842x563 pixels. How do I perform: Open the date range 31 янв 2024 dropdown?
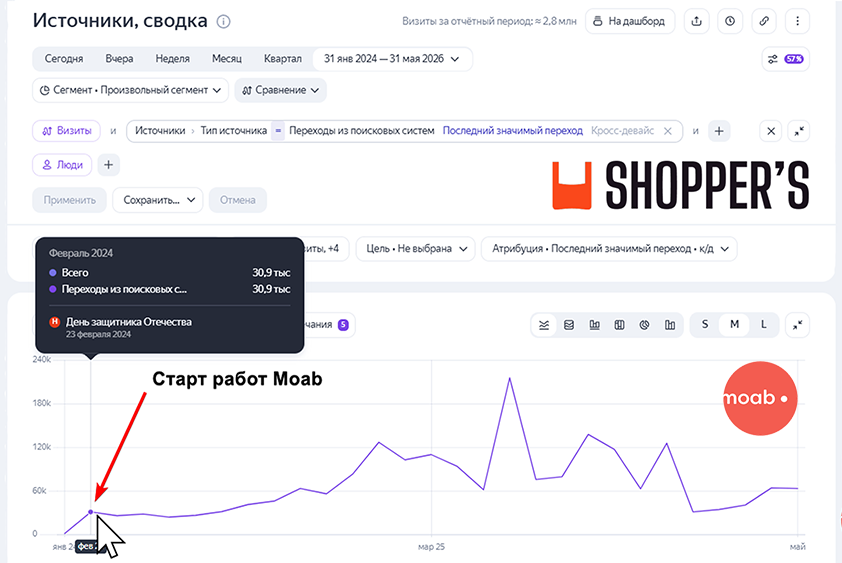coord(391,59)
